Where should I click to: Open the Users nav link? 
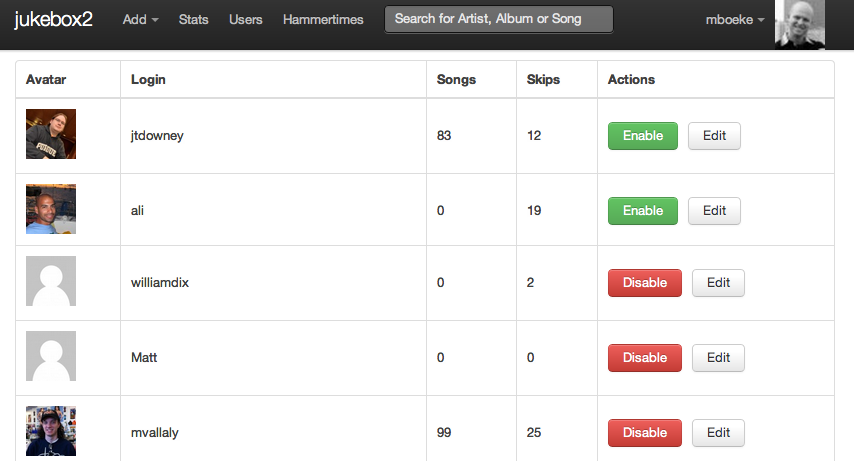pos(246,20)
